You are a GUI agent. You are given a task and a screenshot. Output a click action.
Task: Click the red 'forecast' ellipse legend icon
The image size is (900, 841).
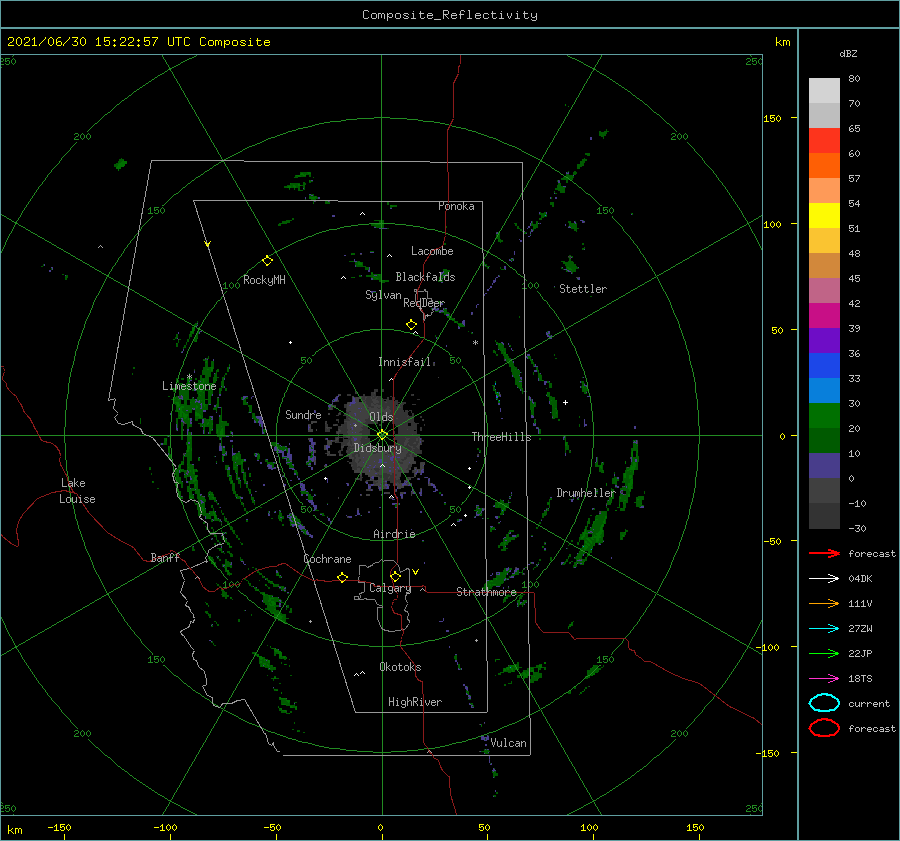(x=824, y=728)
